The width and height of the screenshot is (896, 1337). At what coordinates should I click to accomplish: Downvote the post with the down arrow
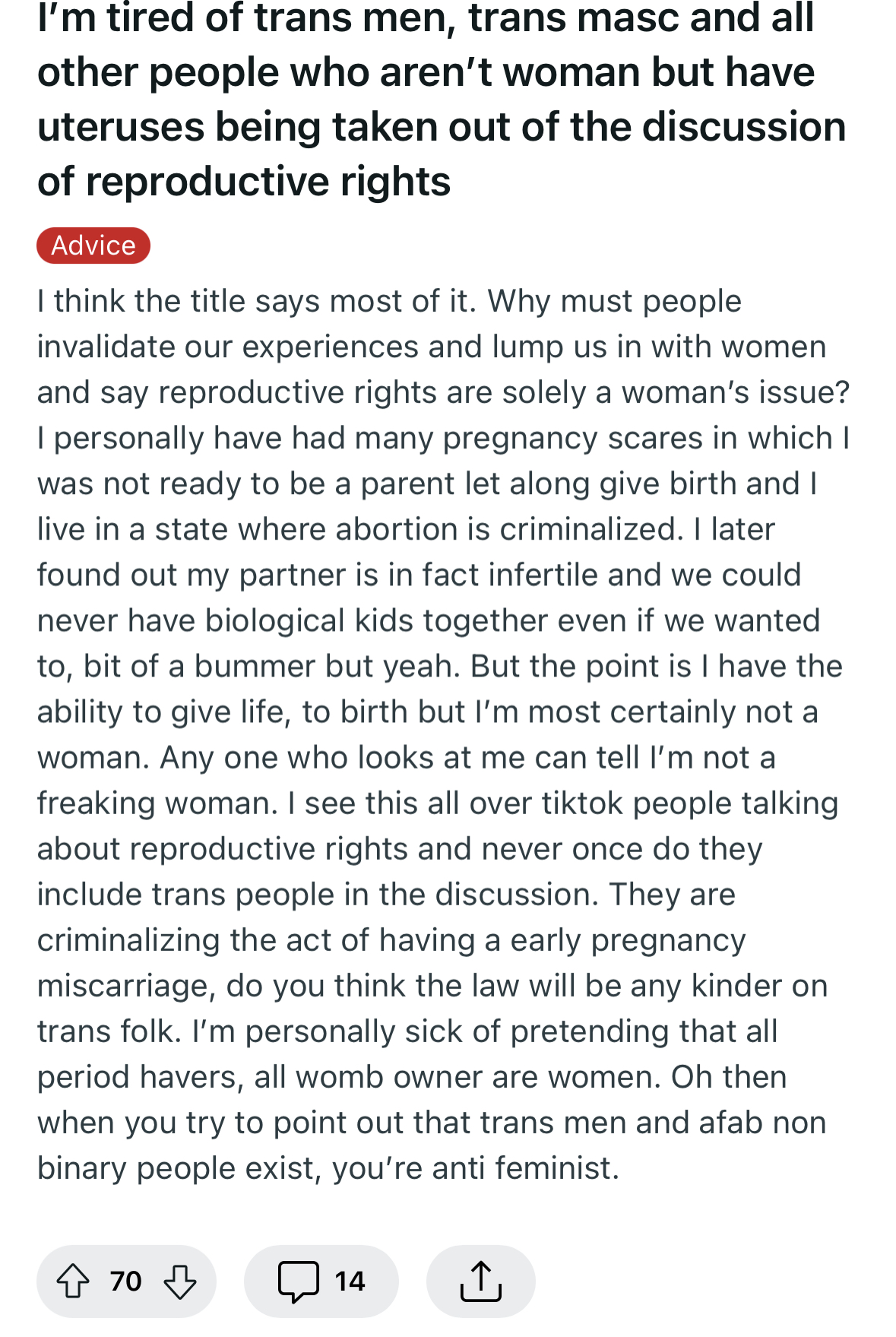[180, 1281]
